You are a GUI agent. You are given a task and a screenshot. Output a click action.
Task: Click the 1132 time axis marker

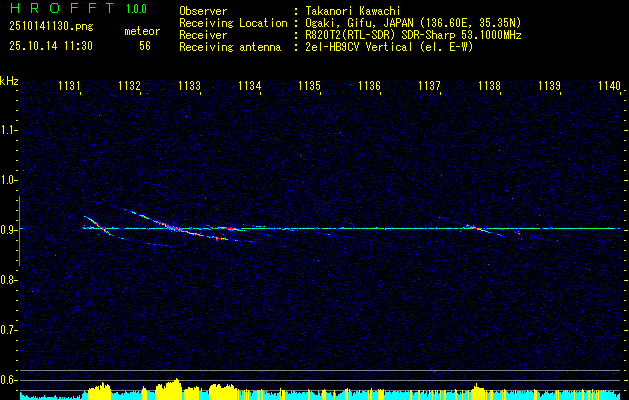click(x=130, y=85)
